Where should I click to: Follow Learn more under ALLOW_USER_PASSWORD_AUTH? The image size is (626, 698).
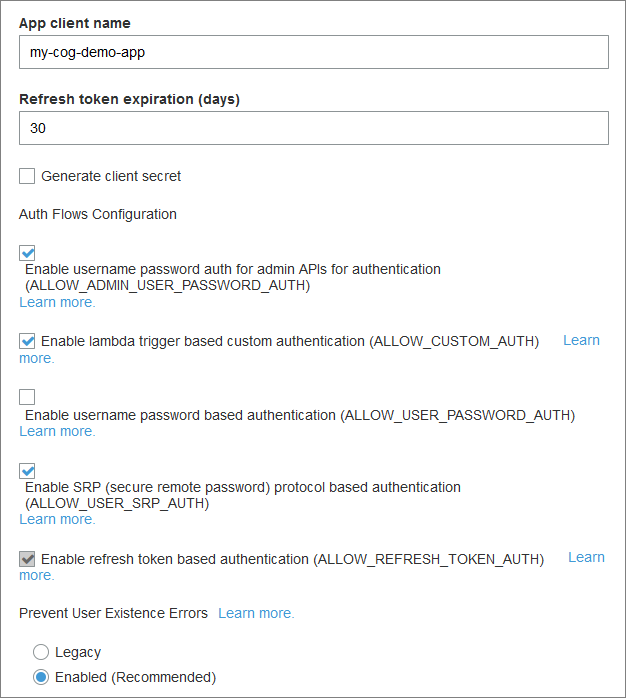coord(57,431)
